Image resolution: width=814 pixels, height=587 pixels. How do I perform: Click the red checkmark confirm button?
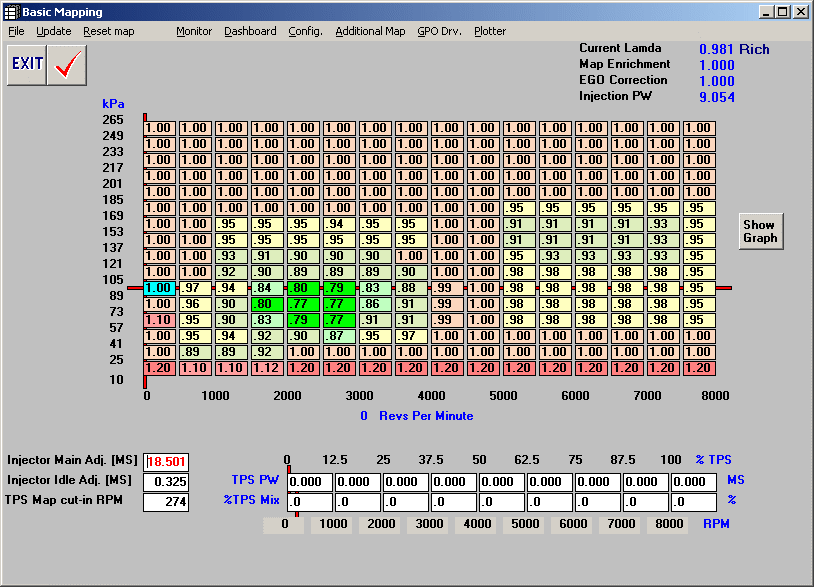click(67, 65)
